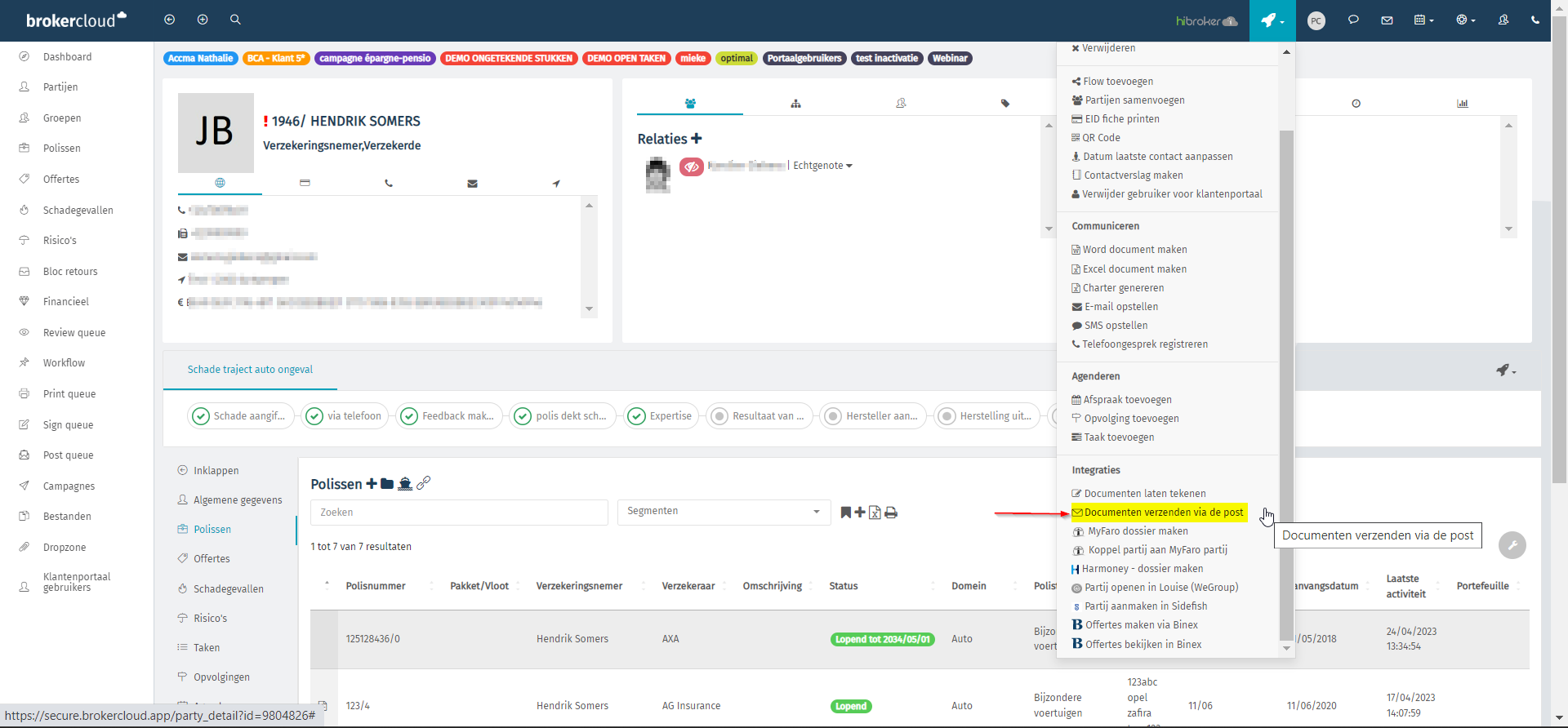
Task: Open the phone tab under contact card
Action: (x=389, y=184)
